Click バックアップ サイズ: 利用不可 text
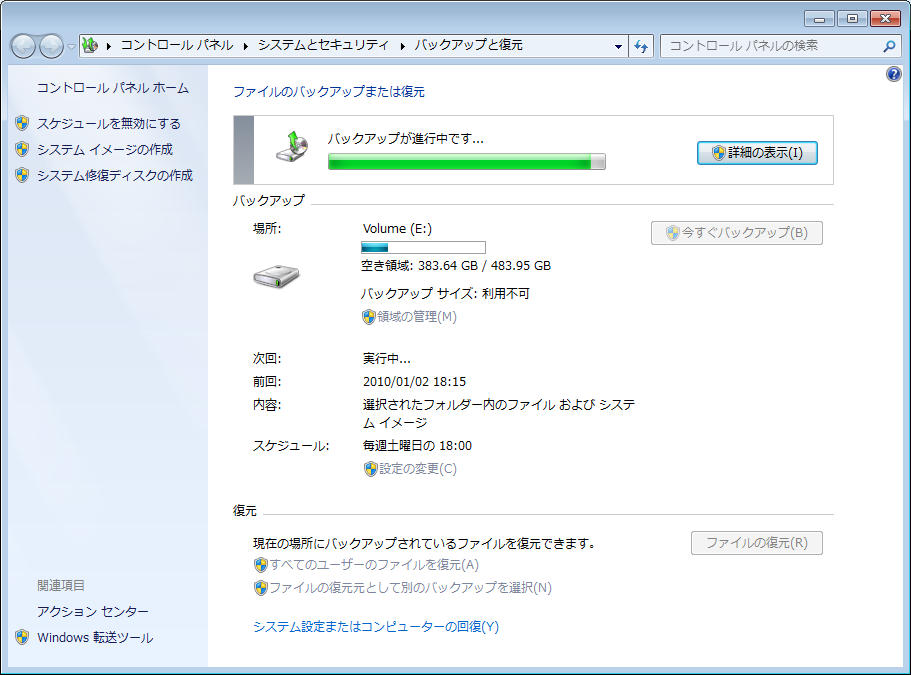911x675 pixels. point(445,293)
